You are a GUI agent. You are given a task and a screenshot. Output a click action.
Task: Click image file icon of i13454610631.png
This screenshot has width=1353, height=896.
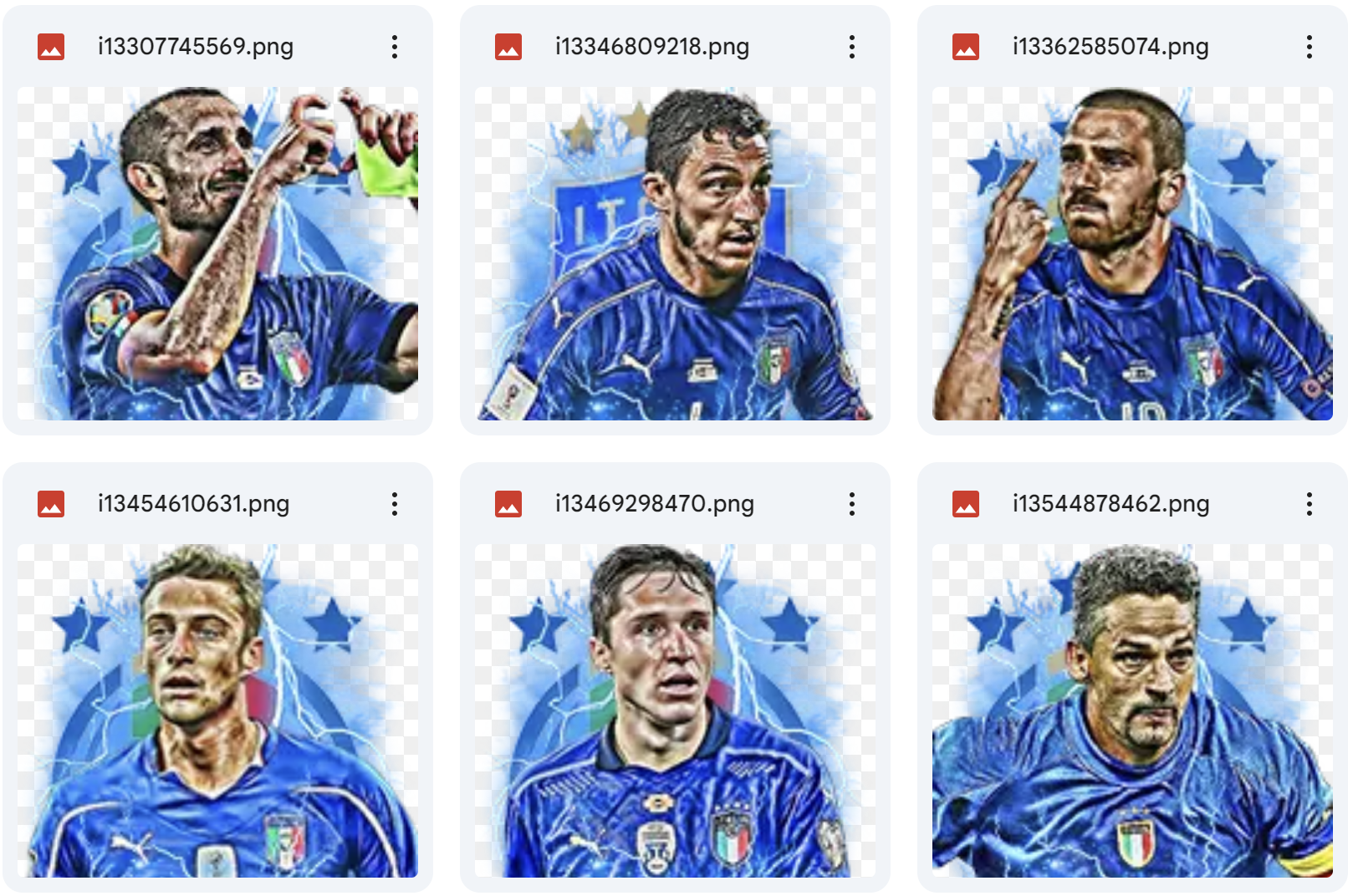click(51, 504)
